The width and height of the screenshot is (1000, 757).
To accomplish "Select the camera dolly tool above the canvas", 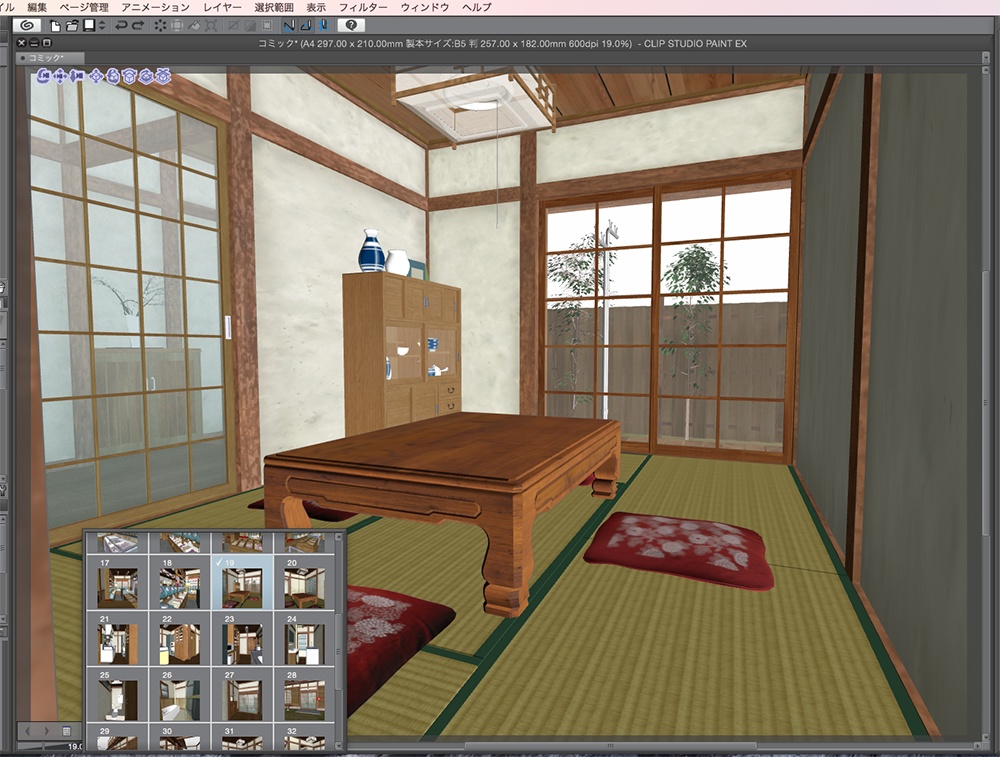I will click(x=77, y=77).
